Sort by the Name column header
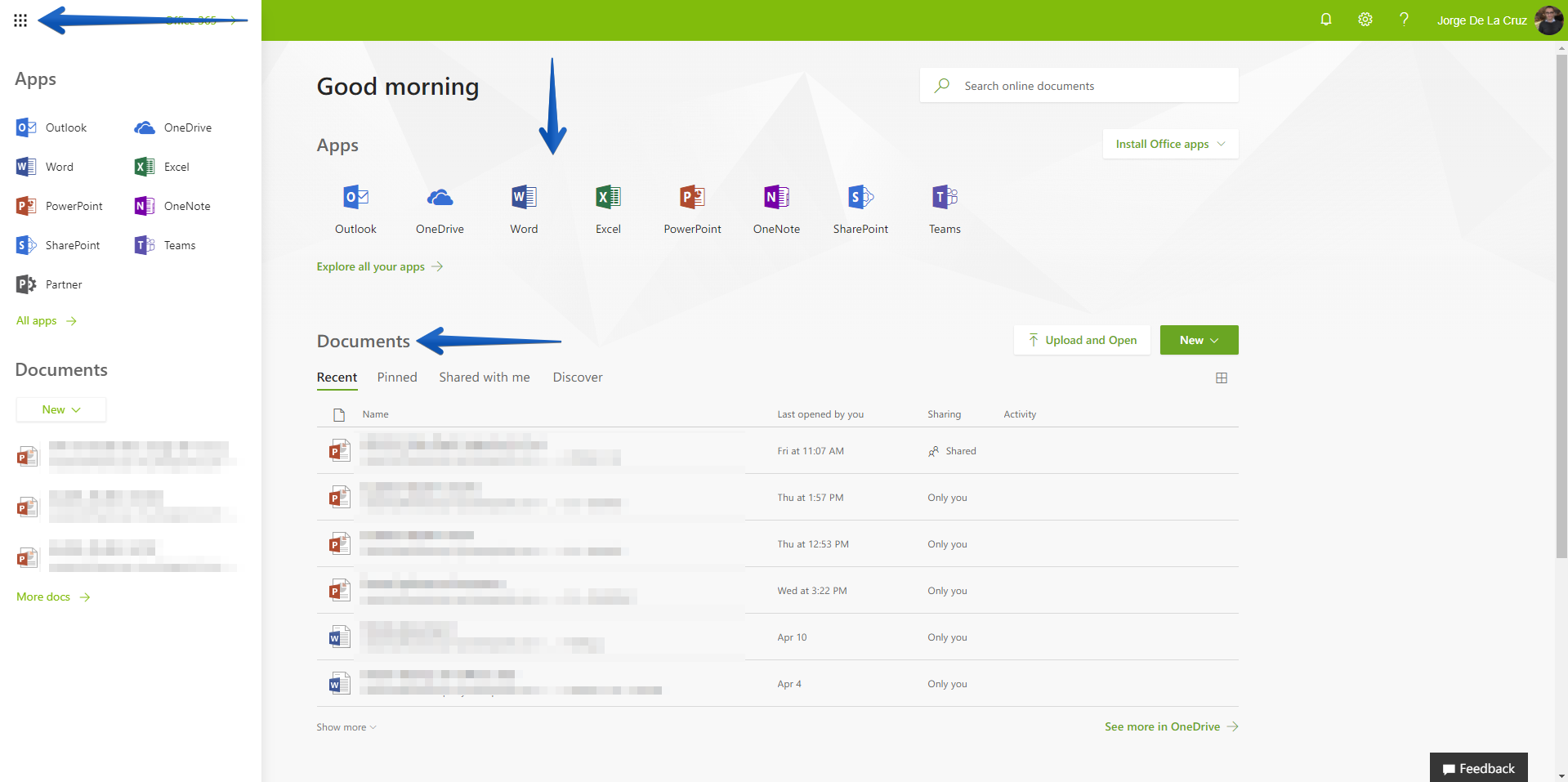 [x=375, y=414]
